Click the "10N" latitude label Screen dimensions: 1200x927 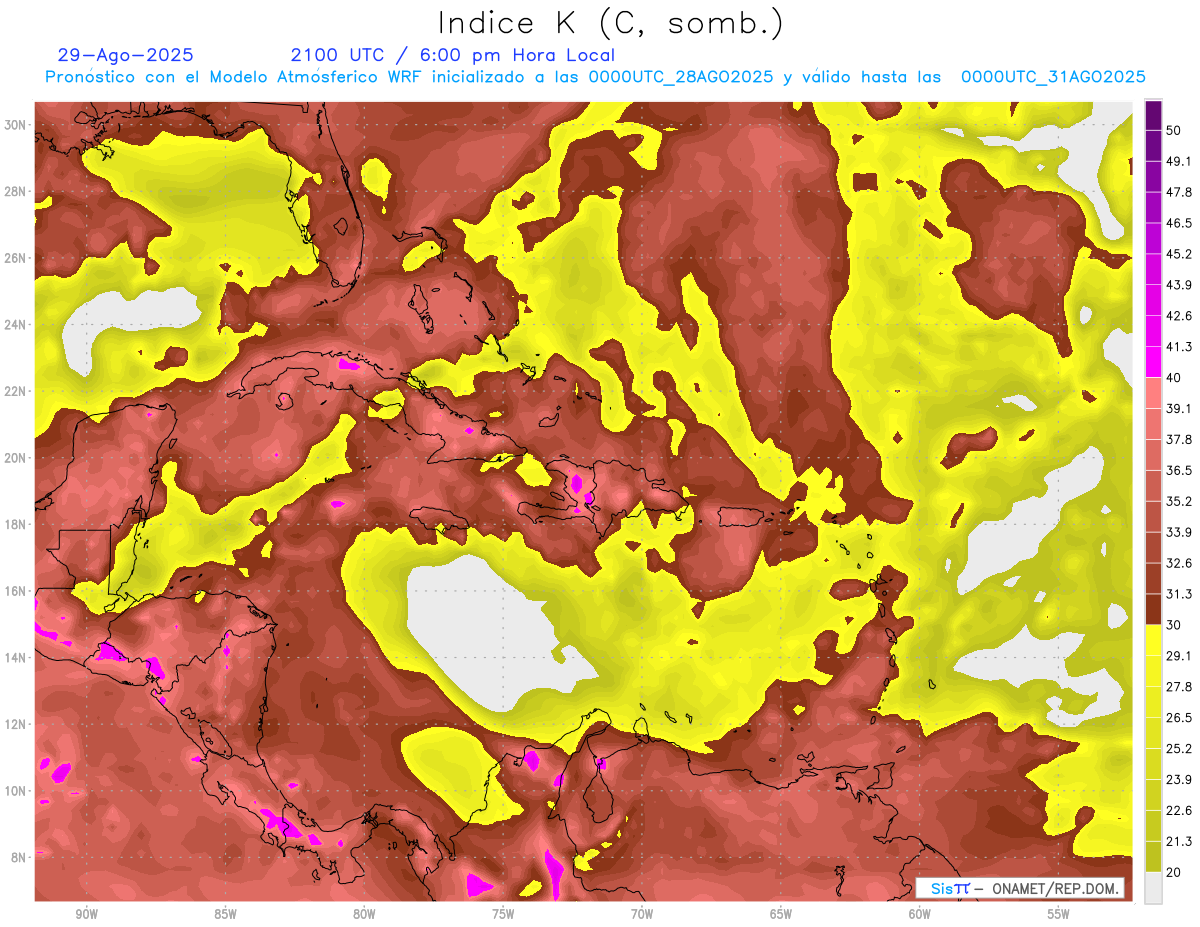pos(17,790)
